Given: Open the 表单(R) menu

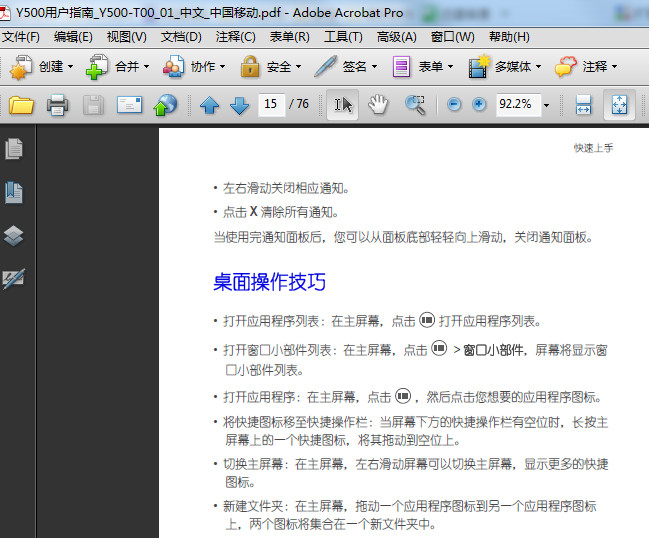Looking at the screenshot, I should point(289,37).
